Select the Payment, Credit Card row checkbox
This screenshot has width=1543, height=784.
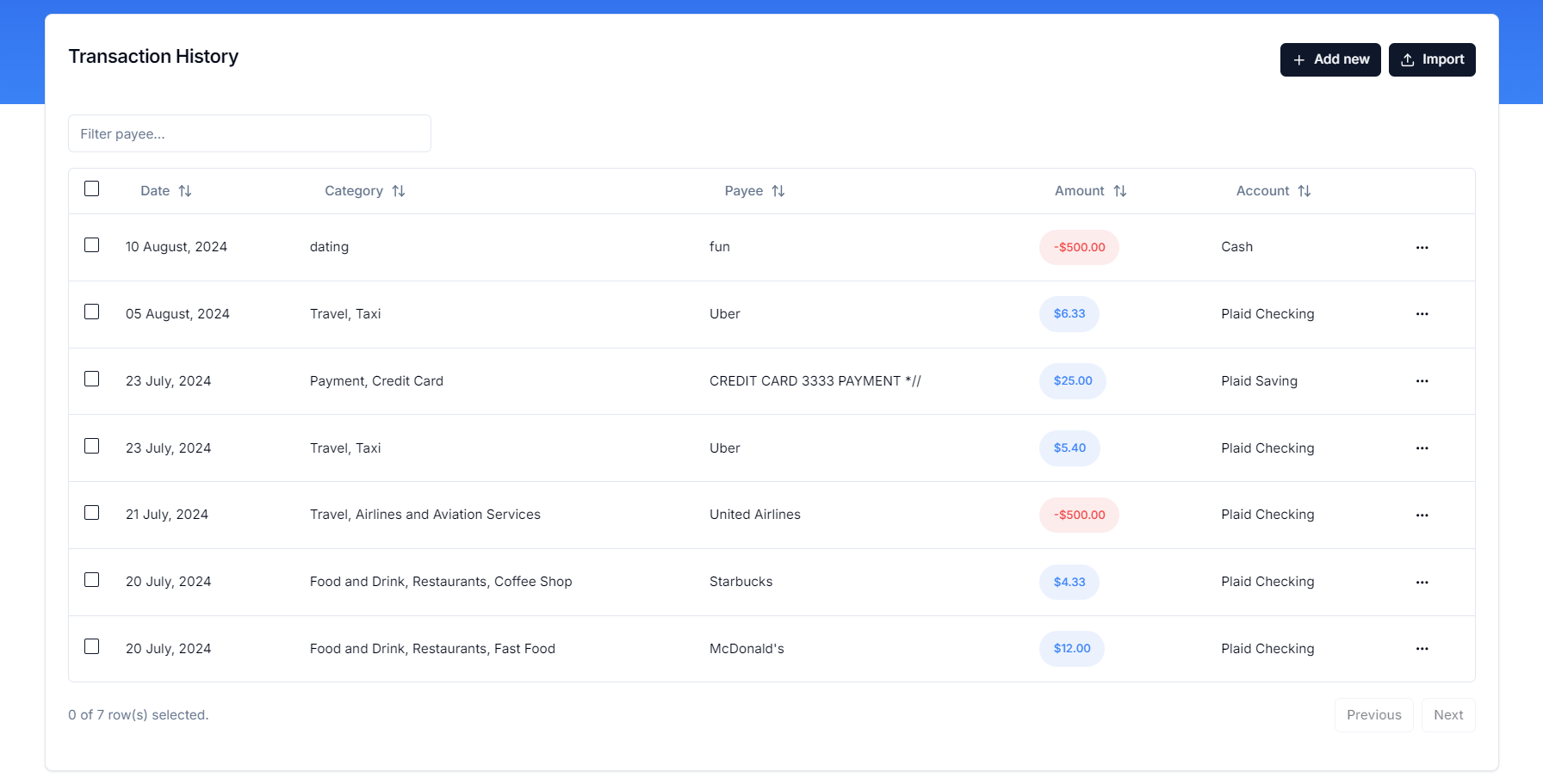(x=92, y=379)
